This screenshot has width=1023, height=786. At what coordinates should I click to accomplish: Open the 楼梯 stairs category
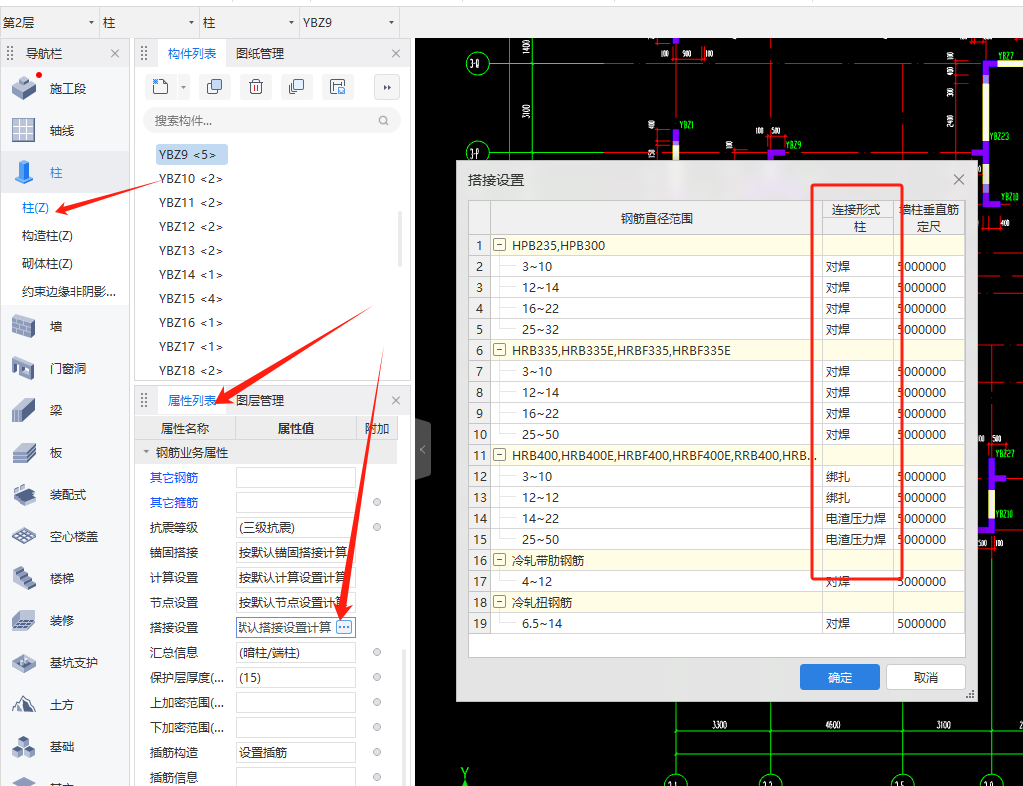(x=43, y=579)
